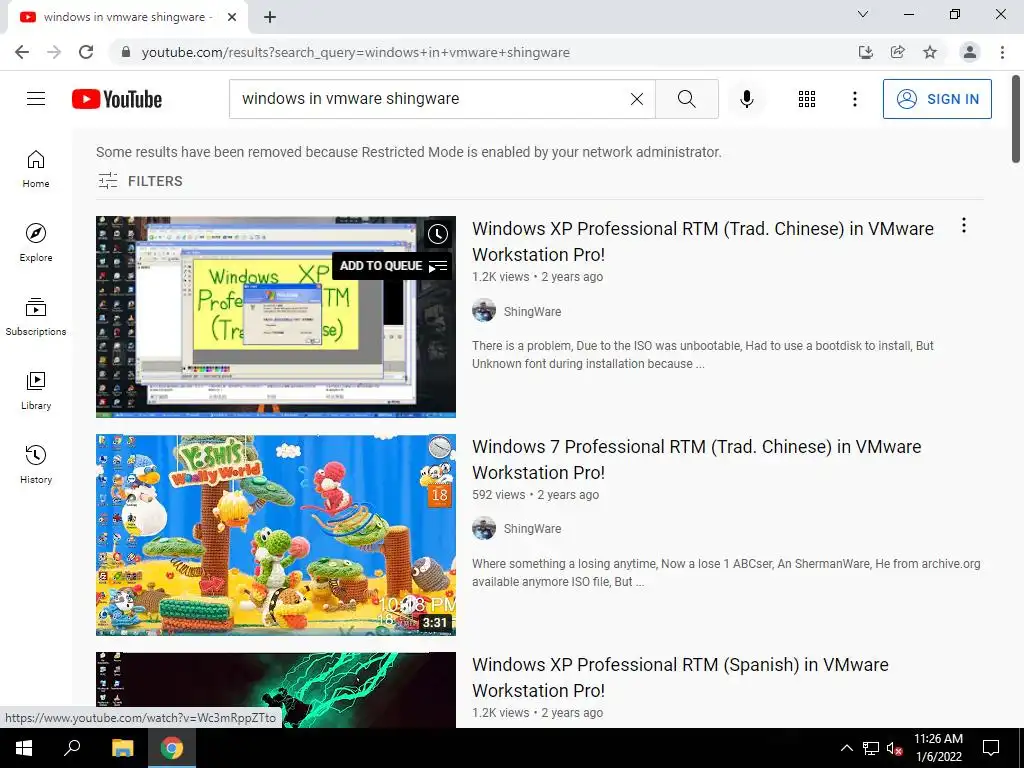This screenshot has width=1024, height=768.
Task: Open title Windows XP Professional RTM (Trad. Chinese)
Action: (703, 242)
